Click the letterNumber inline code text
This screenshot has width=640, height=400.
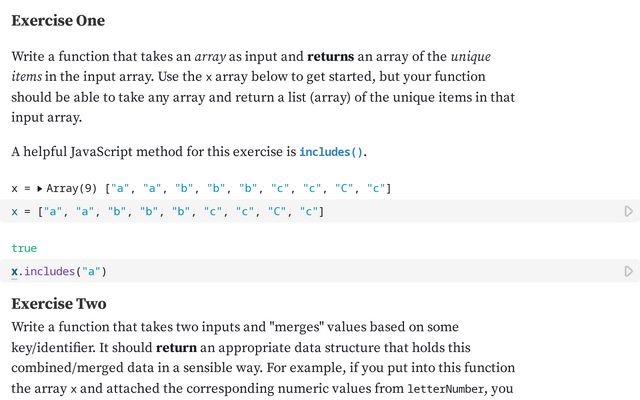(x=445, y=389)
